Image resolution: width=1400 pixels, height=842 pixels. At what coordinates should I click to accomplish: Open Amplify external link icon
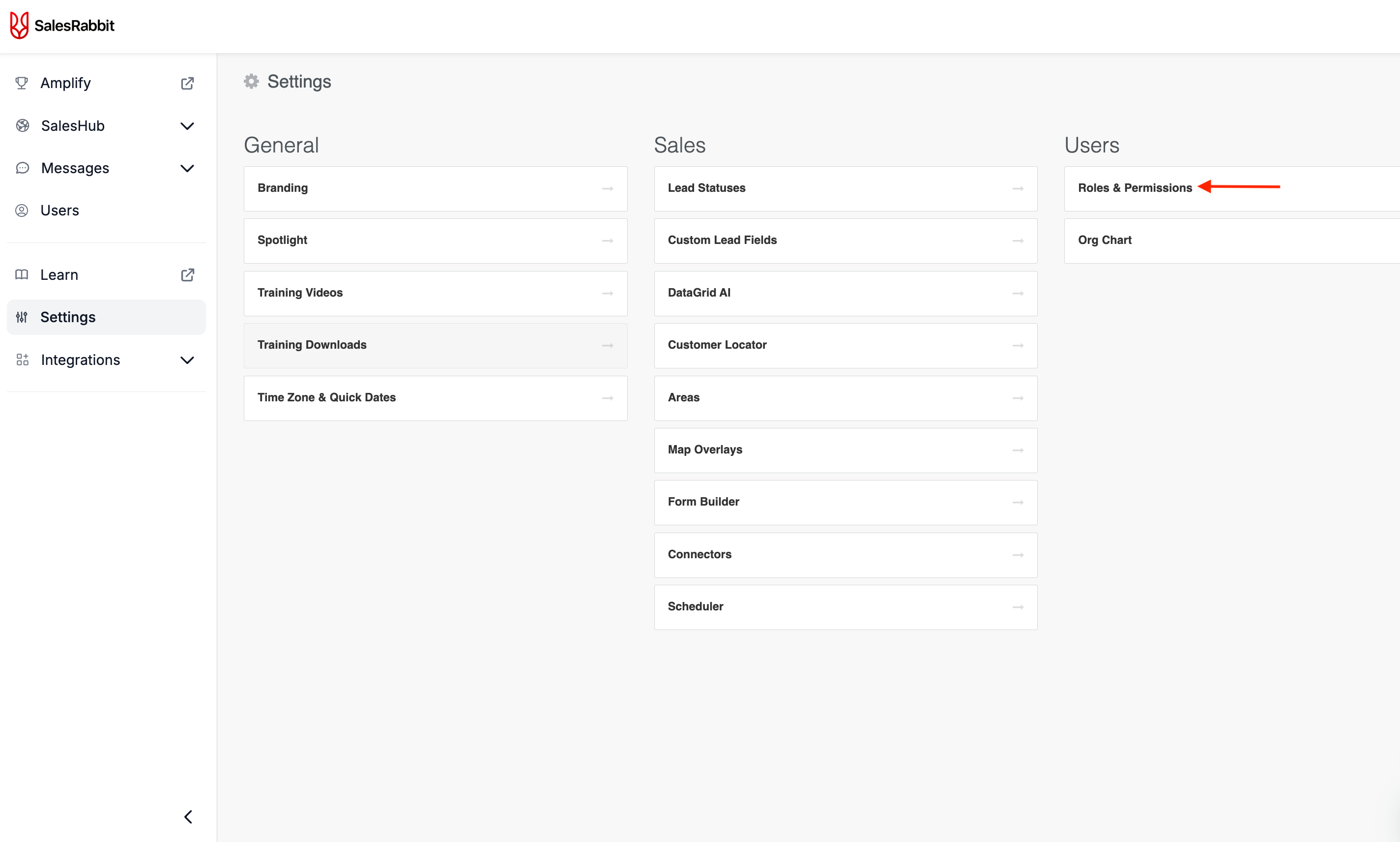coord(187,84)
